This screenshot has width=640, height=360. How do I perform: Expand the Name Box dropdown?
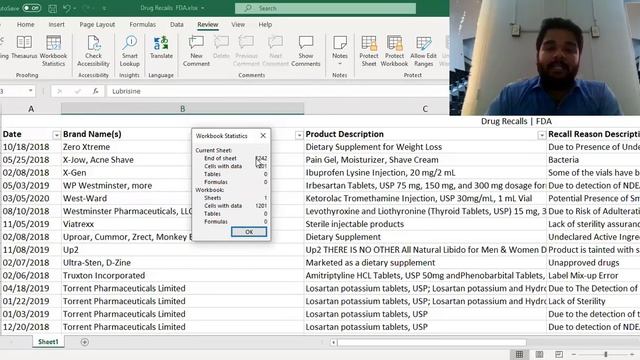tap(31, 91)
